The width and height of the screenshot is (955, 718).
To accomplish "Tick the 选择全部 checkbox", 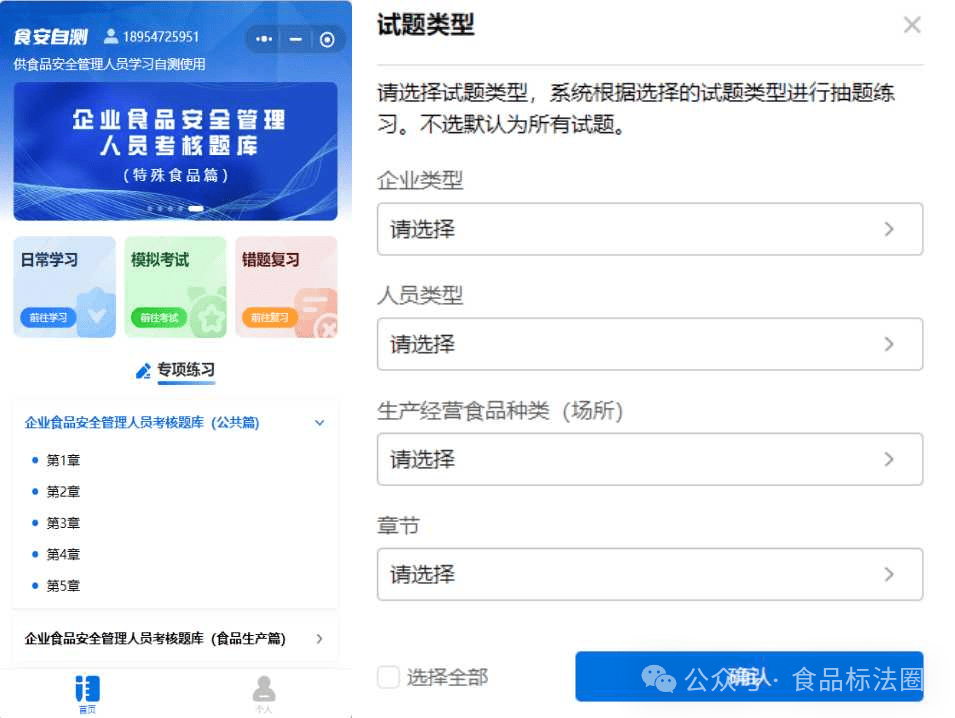I will [x=388, y=677].
